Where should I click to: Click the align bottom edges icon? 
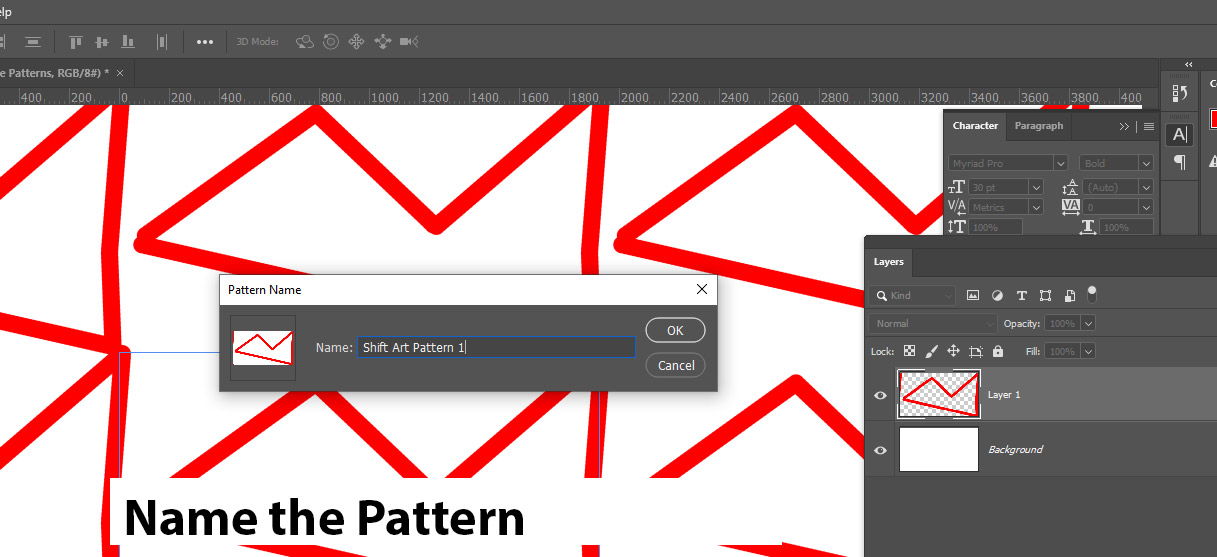click(127, 42)
